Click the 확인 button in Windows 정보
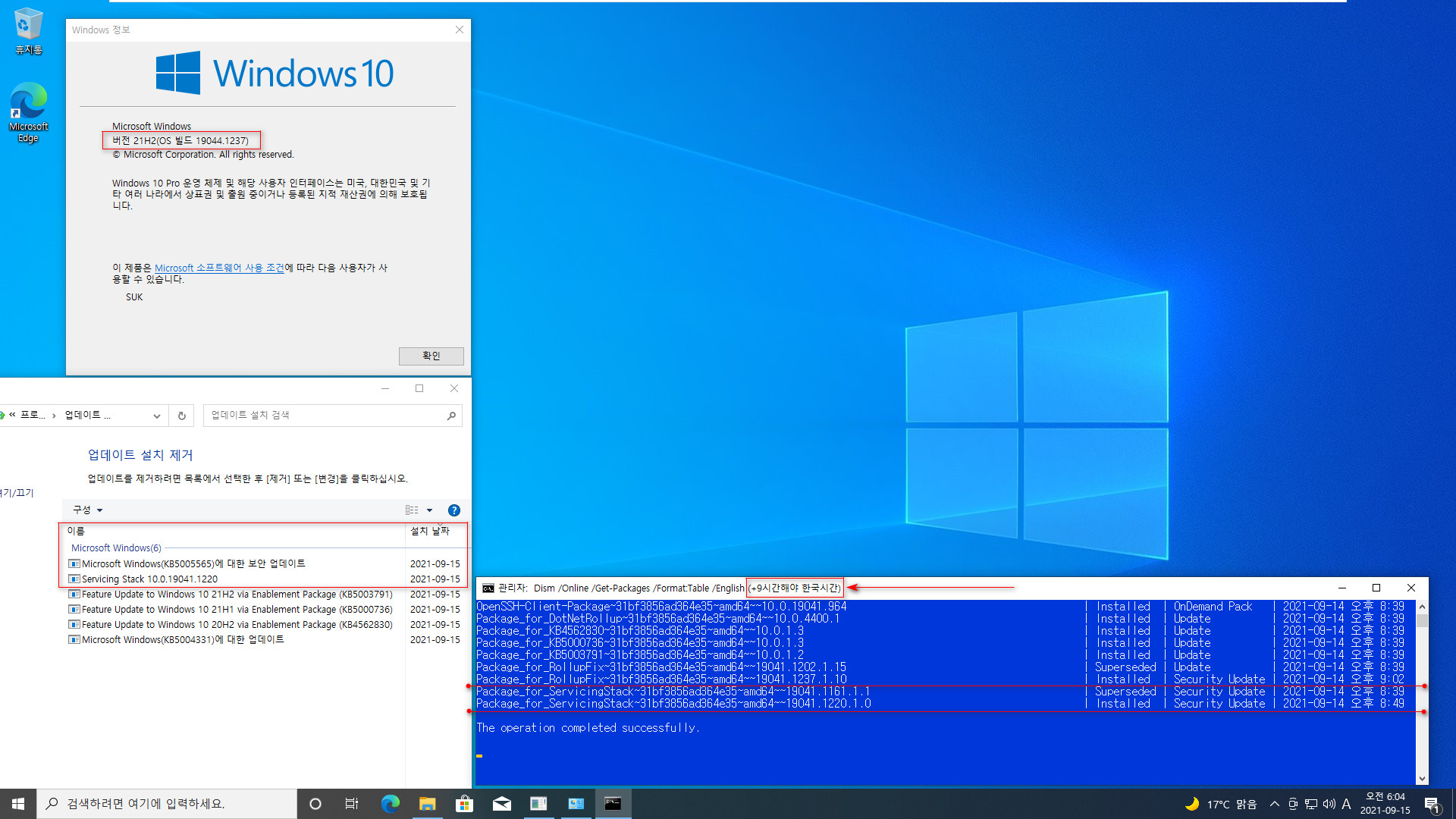The width and height of the screenshot is (1456, 819). tap(431, 356)
